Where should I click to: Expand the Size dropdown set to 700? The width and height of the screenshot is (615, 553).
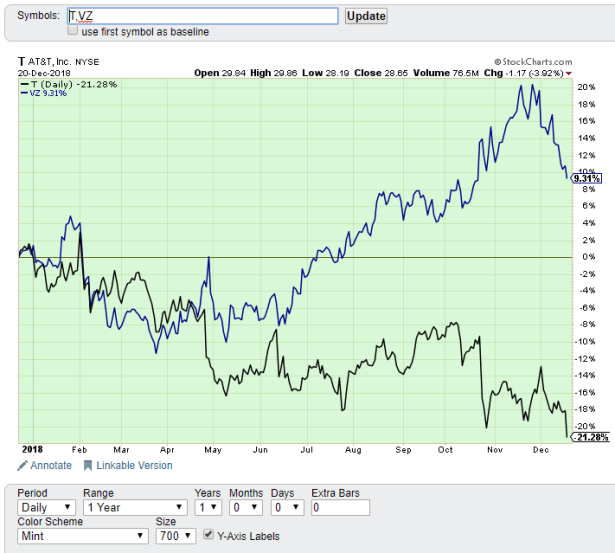click(176, 536)
